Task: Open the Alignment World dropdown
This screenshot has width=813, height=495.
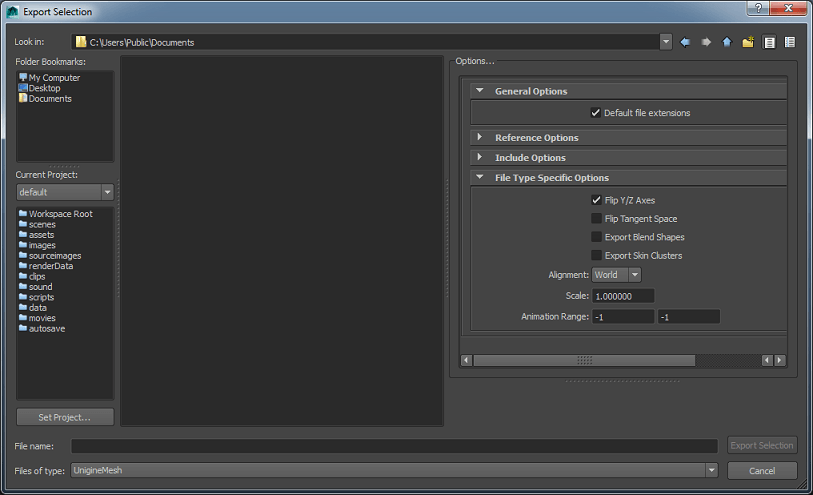Action: [616, 275]
